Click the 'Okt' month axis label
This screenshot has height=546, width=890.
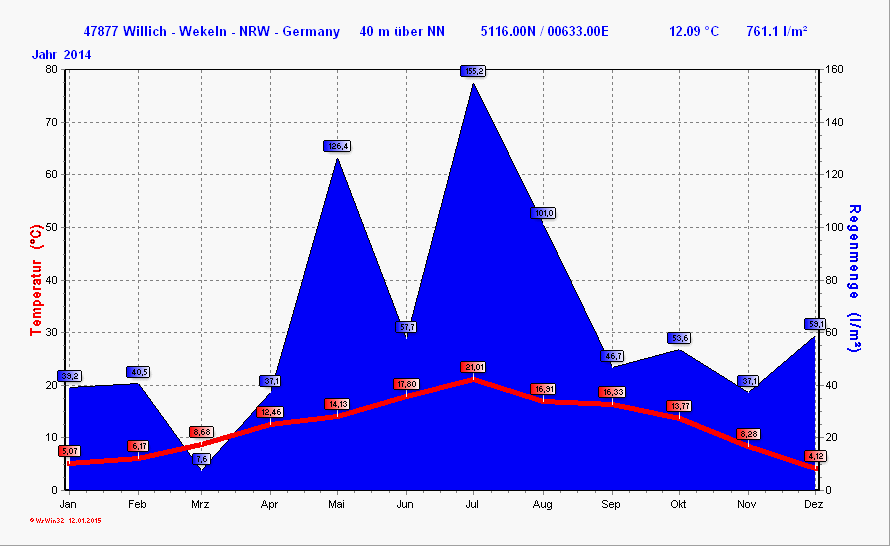click(x=679, y=505)
